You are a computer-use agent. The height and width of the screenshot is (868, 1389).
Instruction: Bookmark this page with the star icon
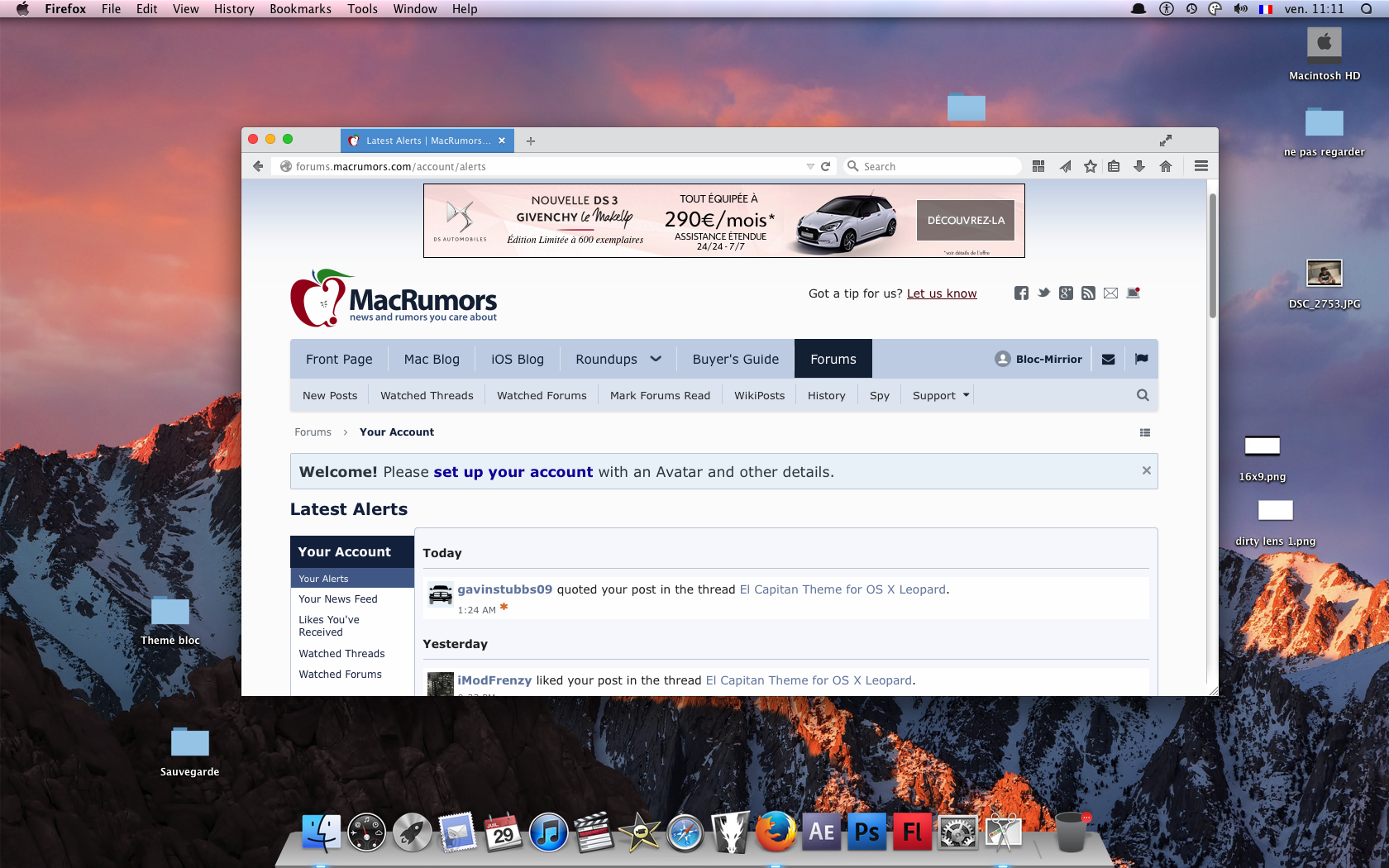point(1091,166)
